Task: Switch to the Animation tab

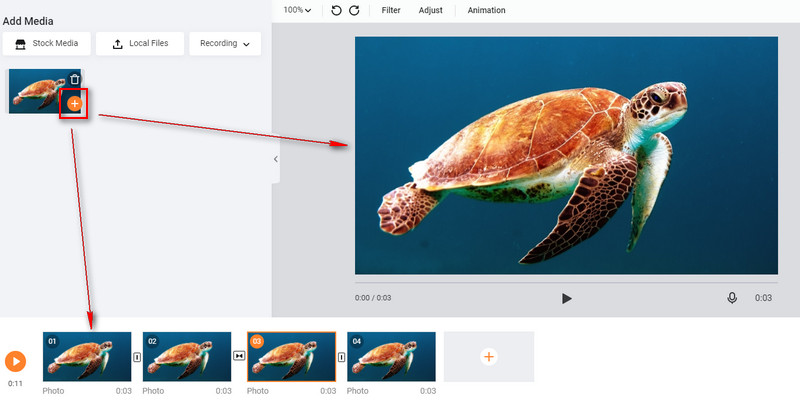Action: (486, 10)
